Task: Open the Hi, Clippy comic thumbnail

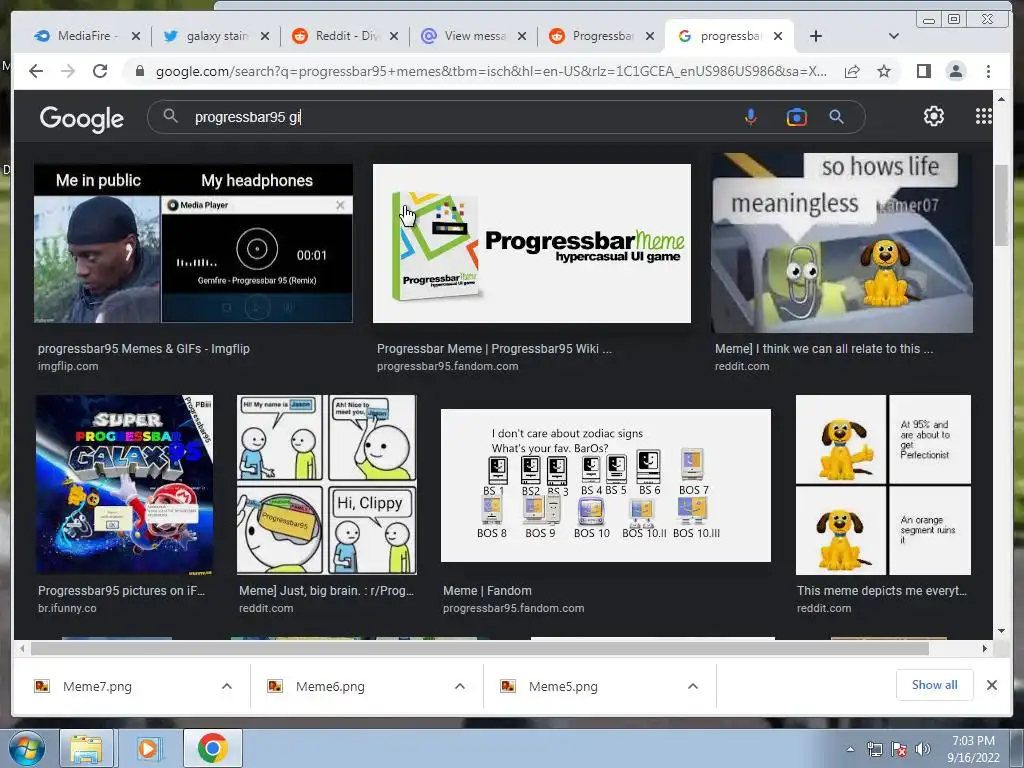Action: [327, 485]
